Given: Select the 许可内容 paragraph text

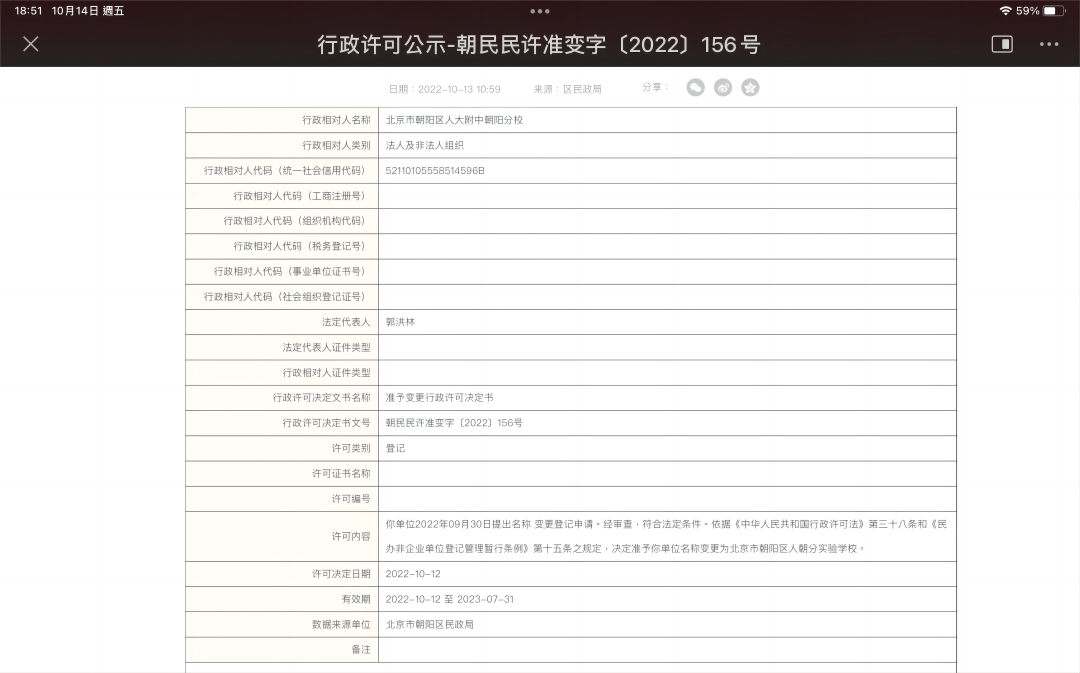Looking at the screenshot, I should [x=666, y=537].
